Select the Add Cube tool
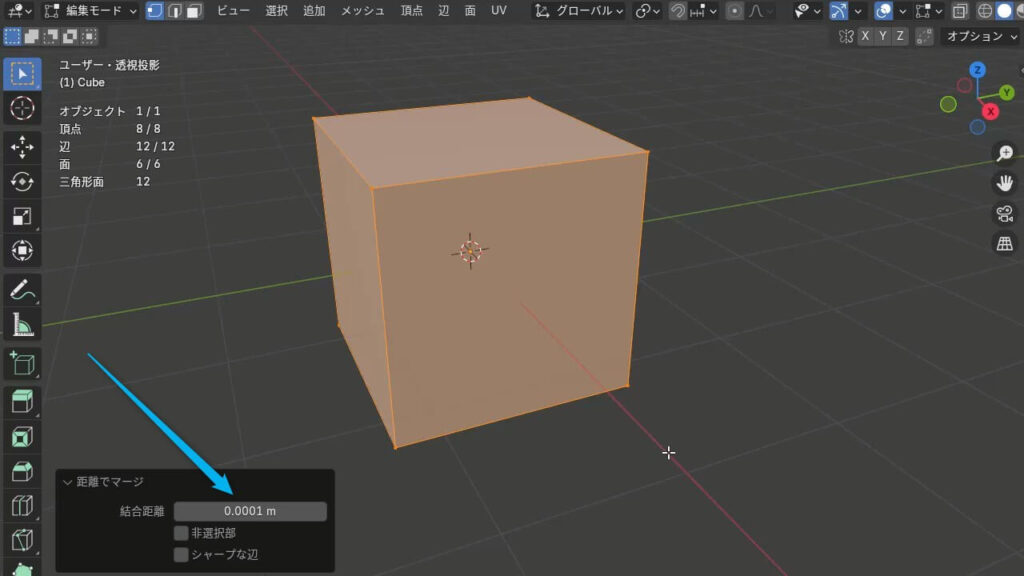 tap(22, 364)
